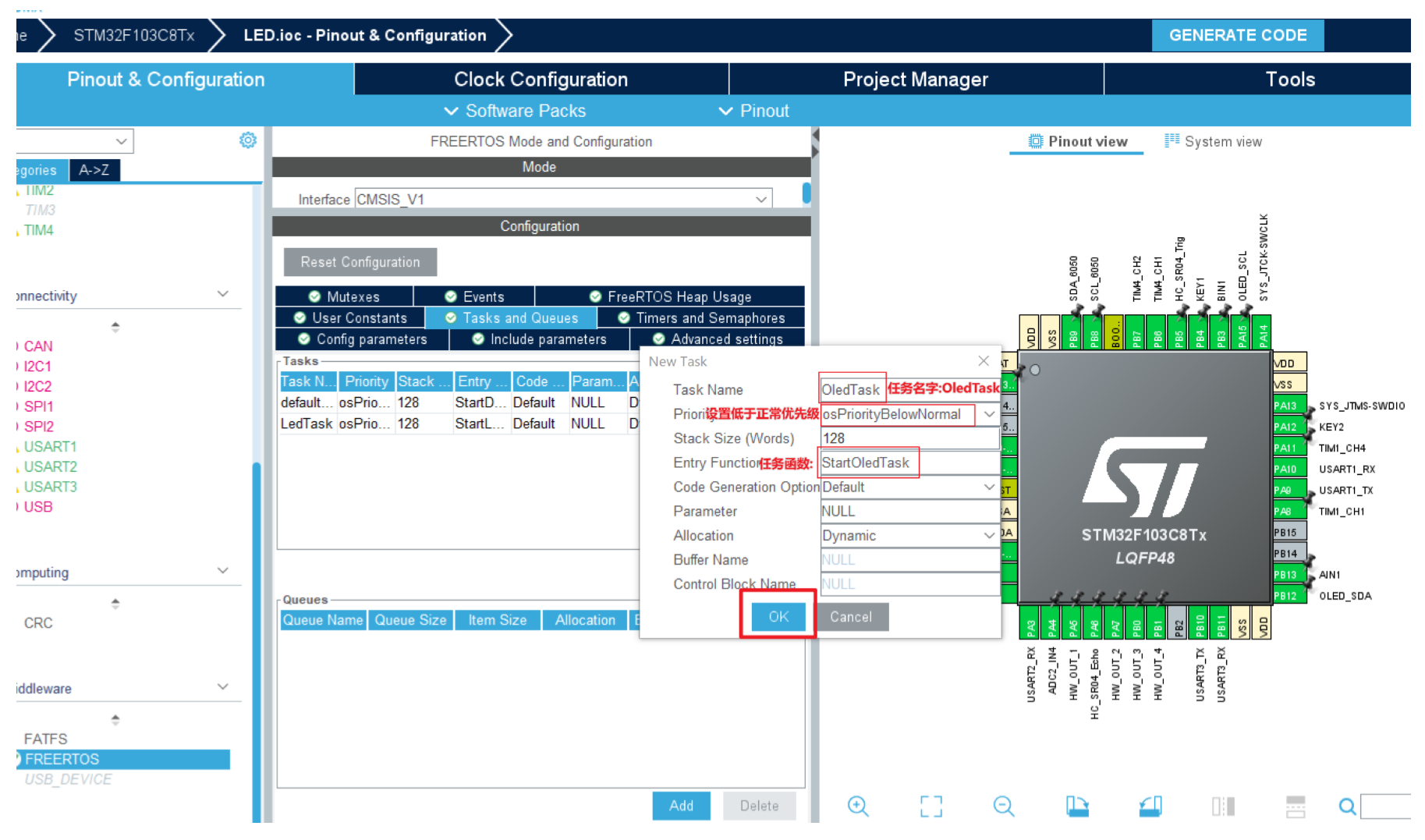Image resolution: width=1425 pixels, height=840 pixels.
Task: Open the Config parameters tab
Action: pos(363,338)
